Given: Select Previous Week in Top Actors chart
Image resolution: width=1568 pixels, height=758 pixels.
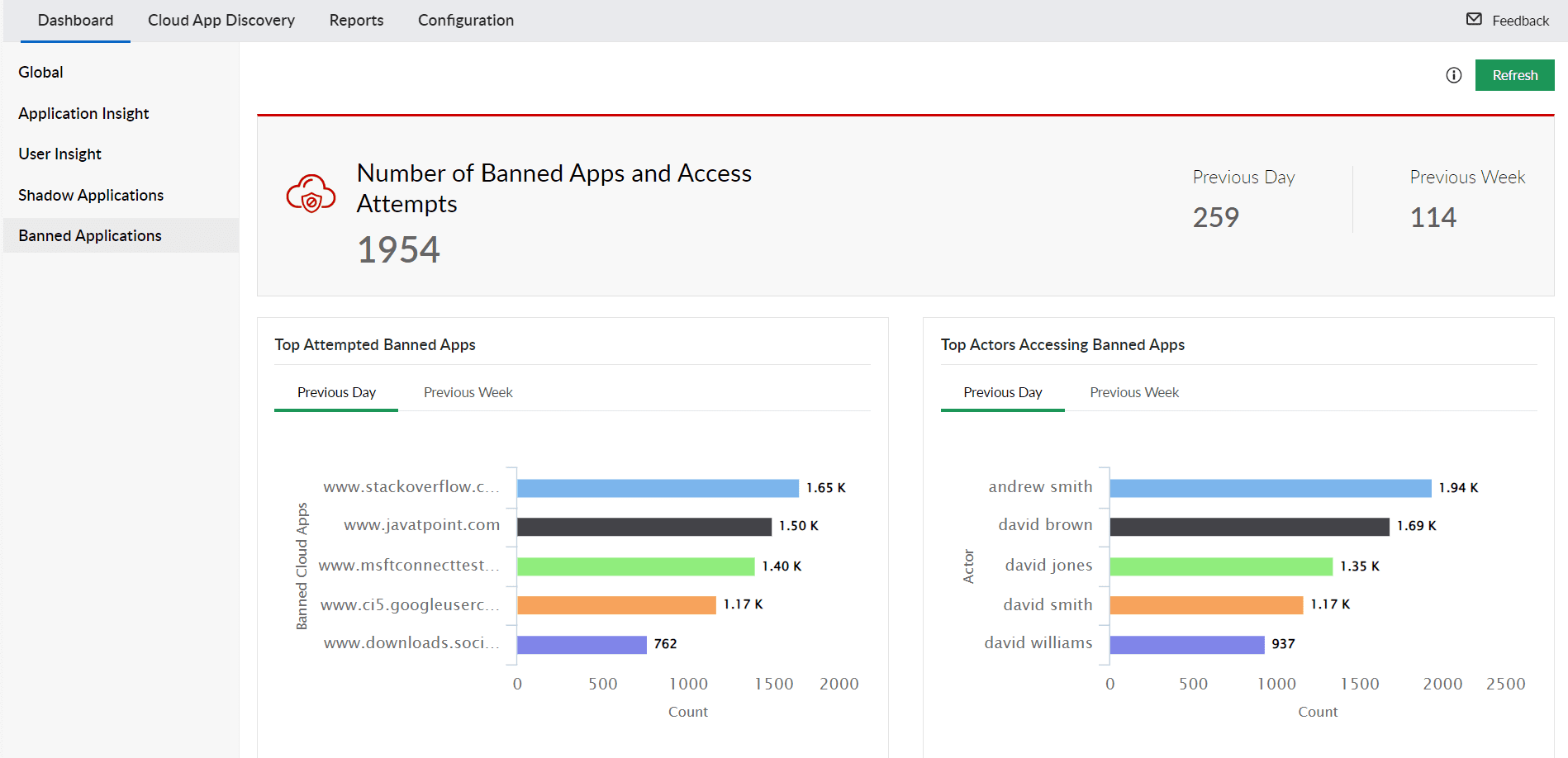Looking at the screenshot, I should click(x=1133, y=392).
